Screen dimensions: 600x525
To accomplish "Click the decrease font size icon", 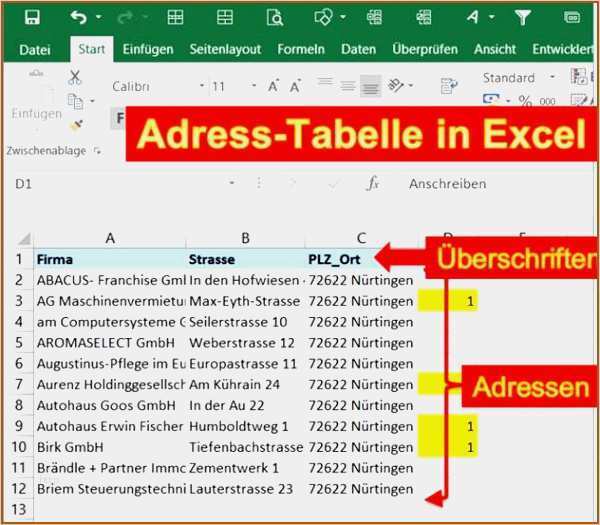I will pyautogui.click(x=295, y=86).
